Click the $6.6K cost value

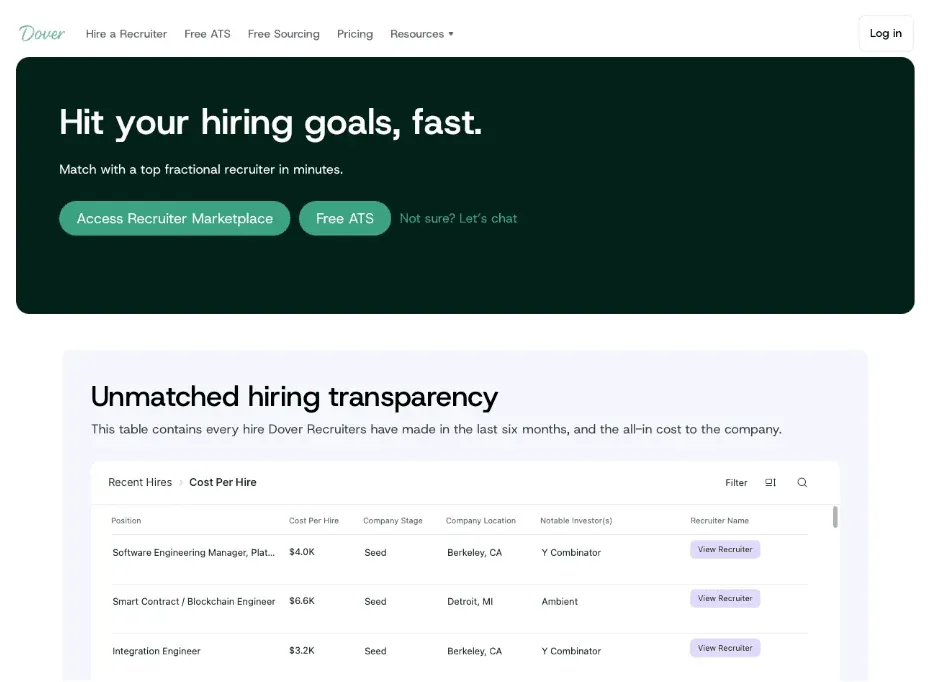tap(301, 601)
